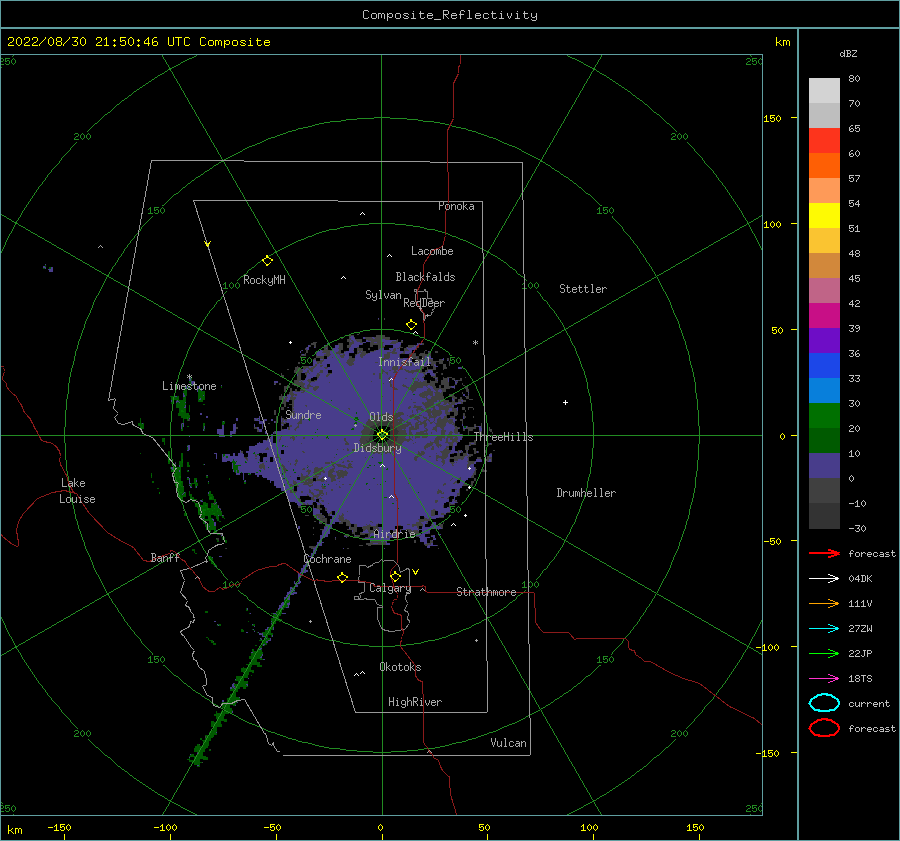Click the magenta 18TS arrow icon
The height and width of the screenshot is (841, 900).
point(824,679)
